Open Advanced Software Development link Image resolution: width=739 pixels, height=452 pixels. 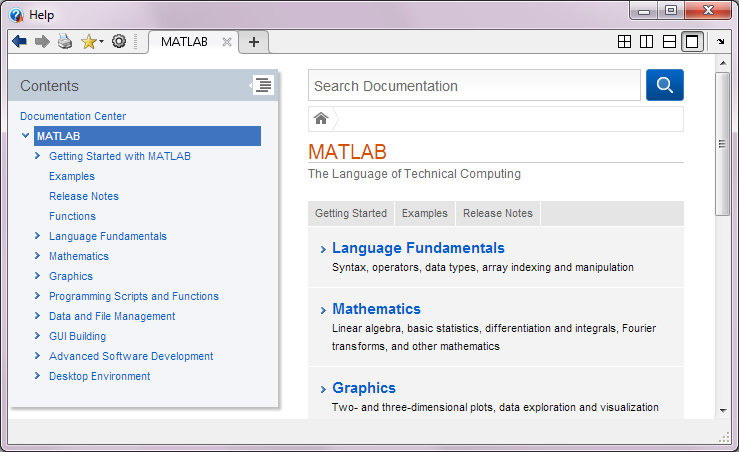pos(131,356)
